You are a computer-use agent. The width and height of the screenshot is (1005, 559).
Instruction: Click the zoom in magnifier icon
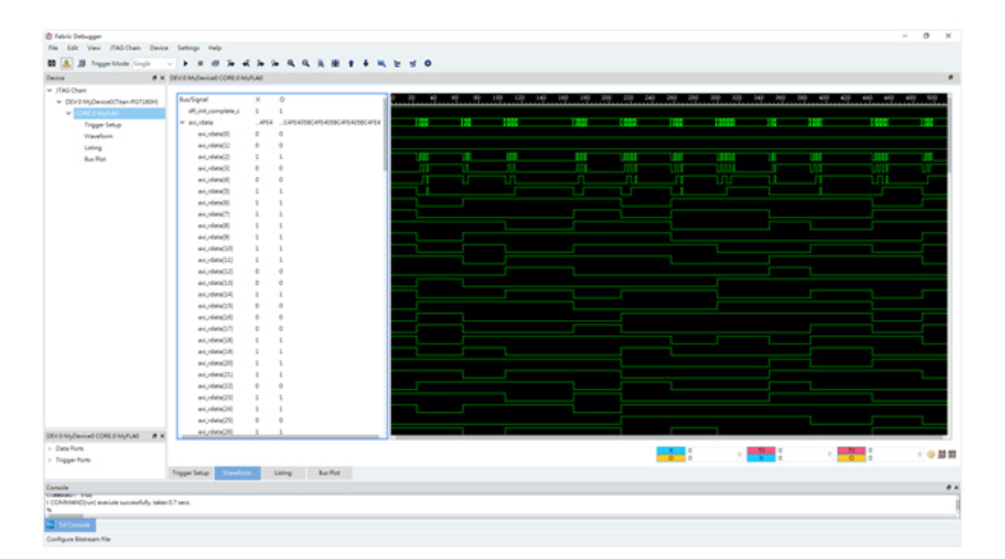291,63
